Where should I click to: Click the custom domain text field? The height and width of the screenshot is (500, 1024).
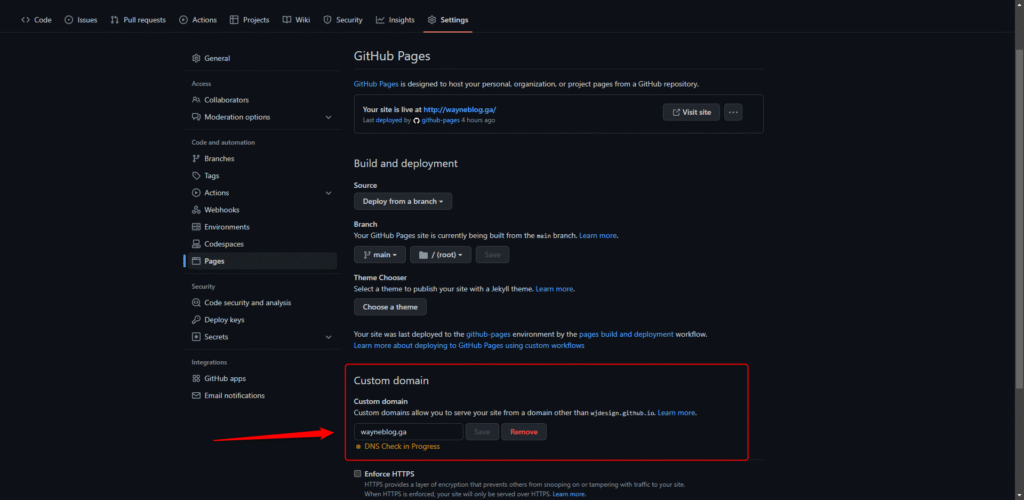408,432
